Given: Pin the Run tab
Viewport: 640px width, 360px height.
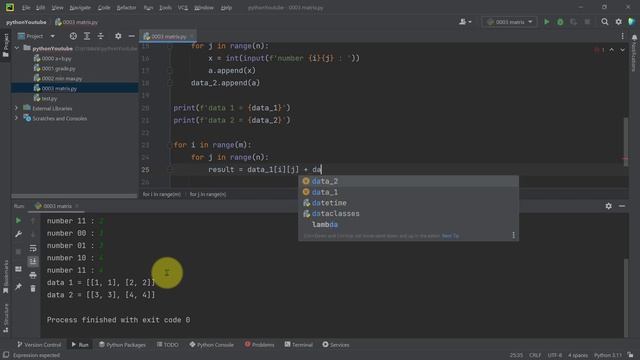Looking at the screenshot, I should pos(18,287).
